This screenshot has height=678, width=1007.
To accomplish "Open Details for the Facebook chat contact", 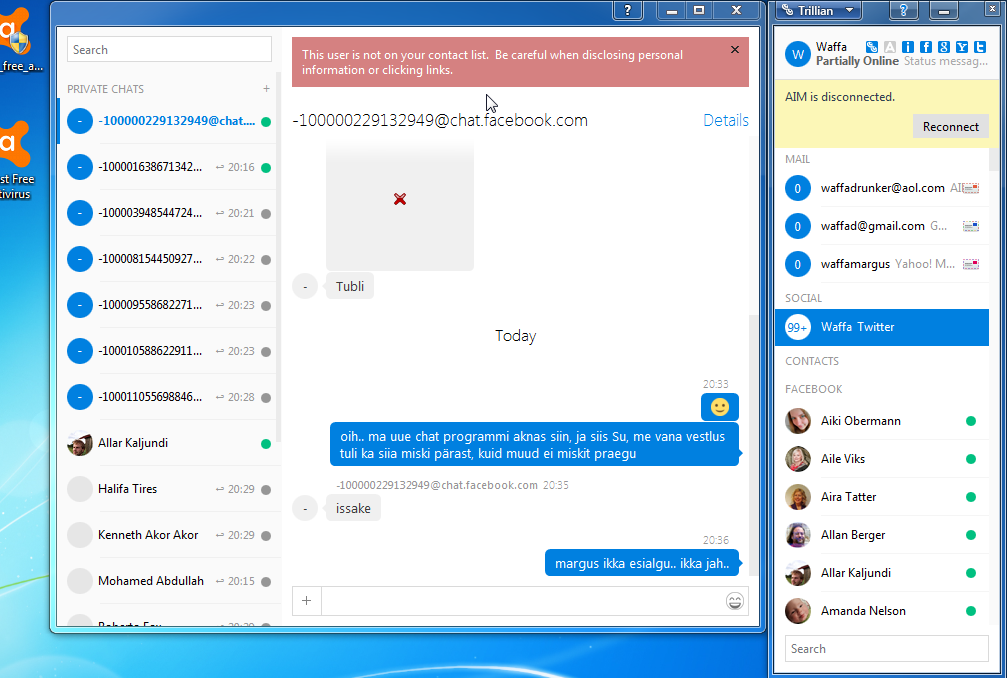I will click(x=726, y=120).
